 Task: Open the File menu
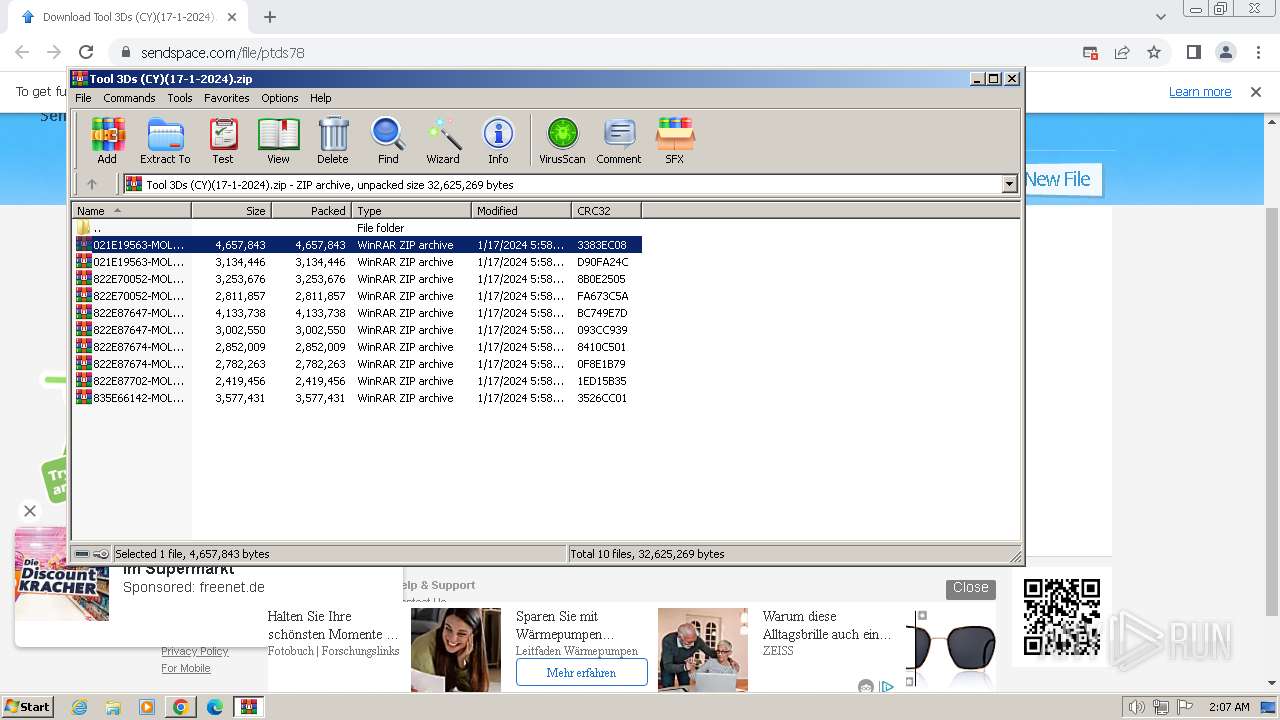[x=83, y=98]
